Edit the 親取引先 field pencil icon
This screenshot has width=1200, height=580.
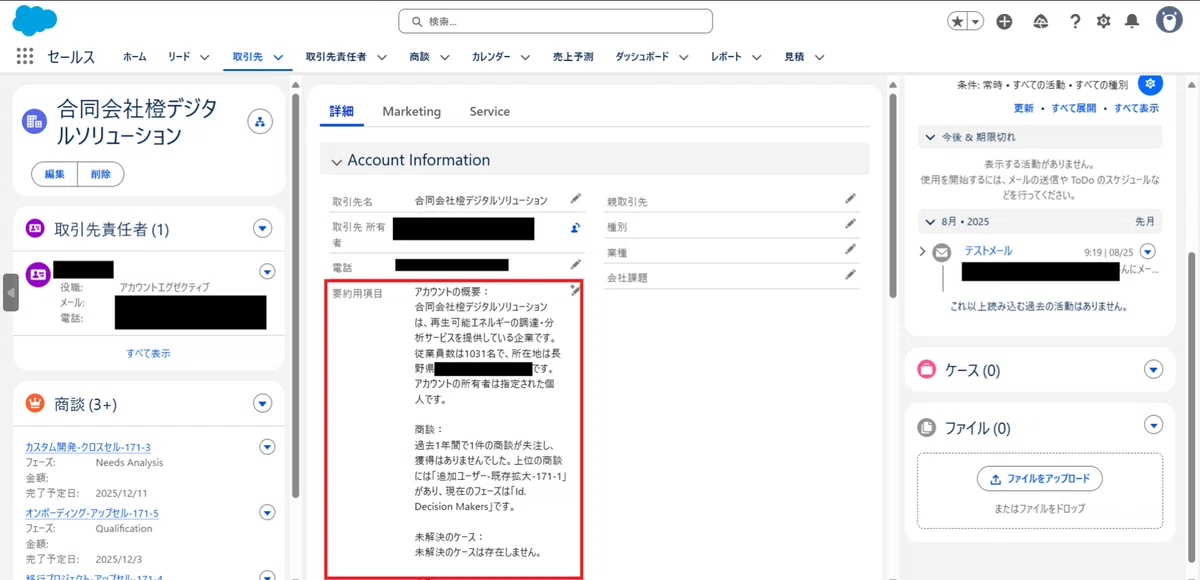[851, 199]
